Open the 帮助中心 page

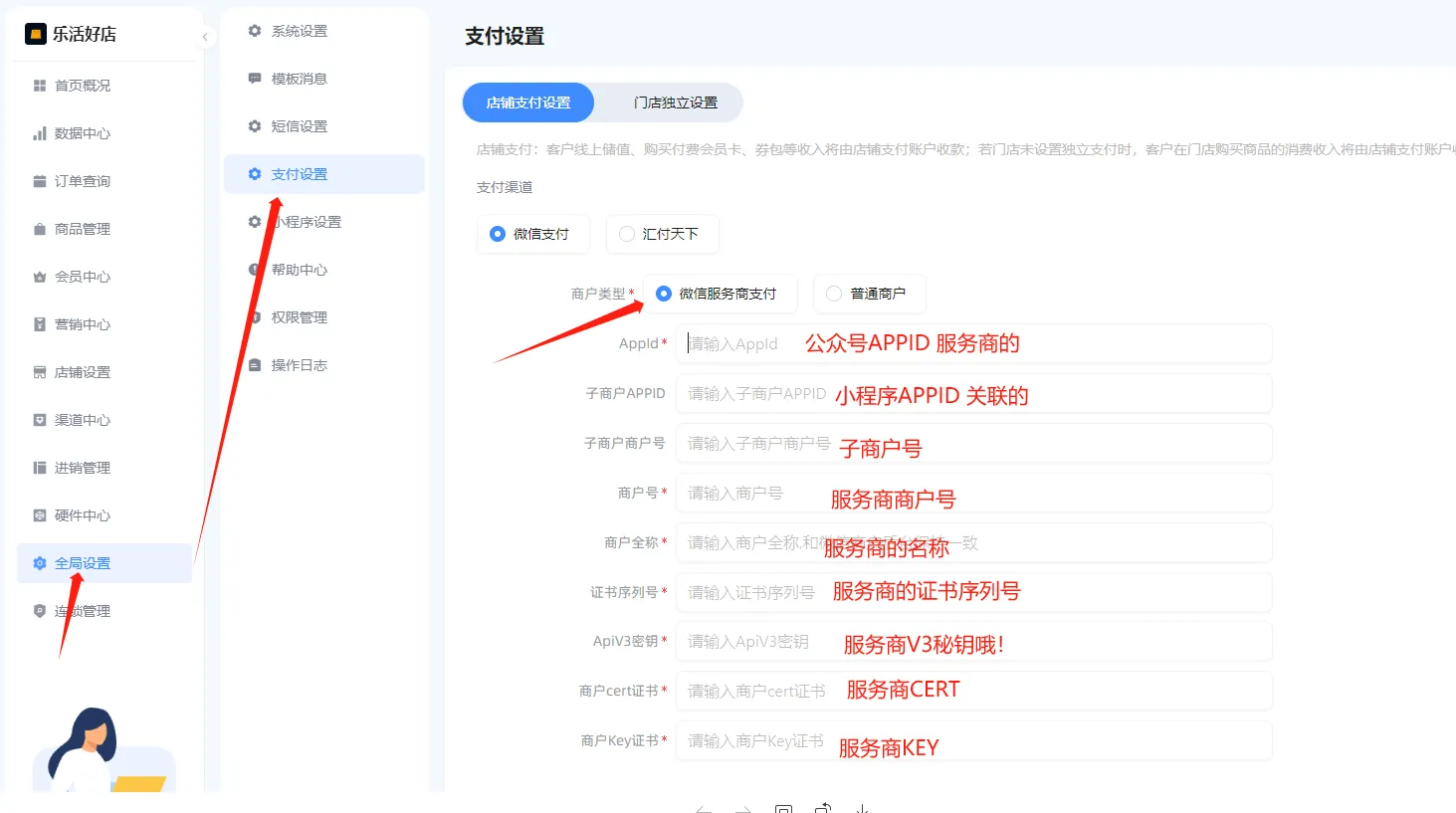(x=299, y=269)
